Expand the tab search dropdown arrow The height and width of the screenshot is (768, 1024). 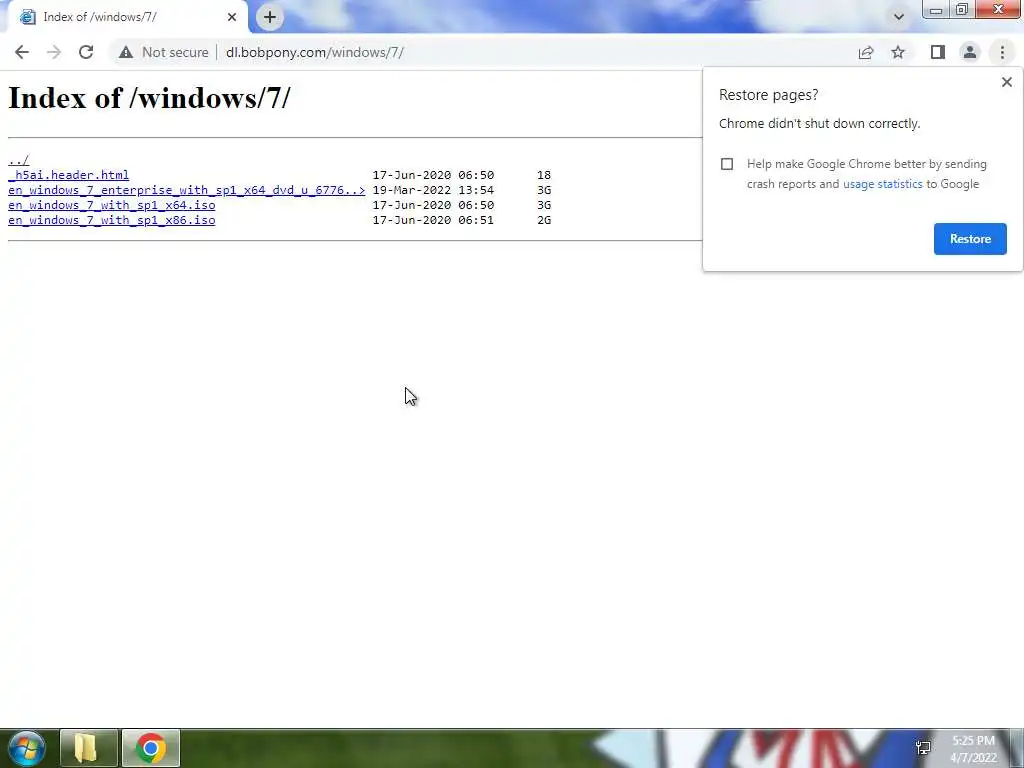899,17
